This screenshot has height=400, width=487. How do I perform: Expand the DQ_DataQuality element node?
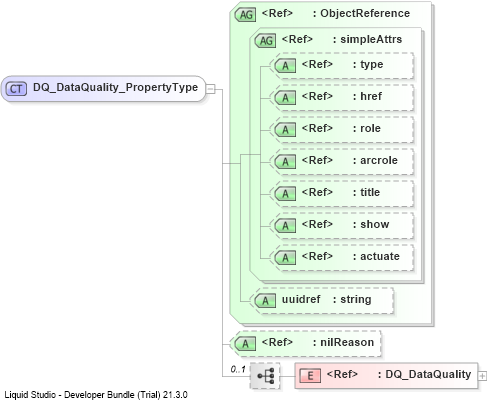(x=482, y=376)
